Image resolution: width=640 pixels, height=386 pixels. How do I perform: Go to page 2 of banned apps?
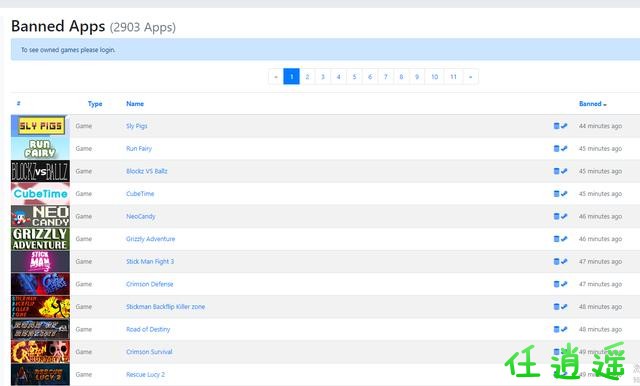tap(307, 76)
